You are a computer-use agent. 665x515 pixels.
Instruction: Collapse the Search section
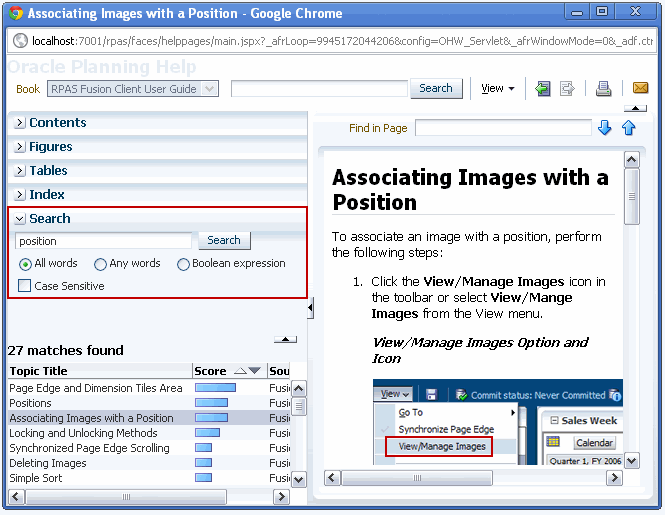(x=20, y=219)
